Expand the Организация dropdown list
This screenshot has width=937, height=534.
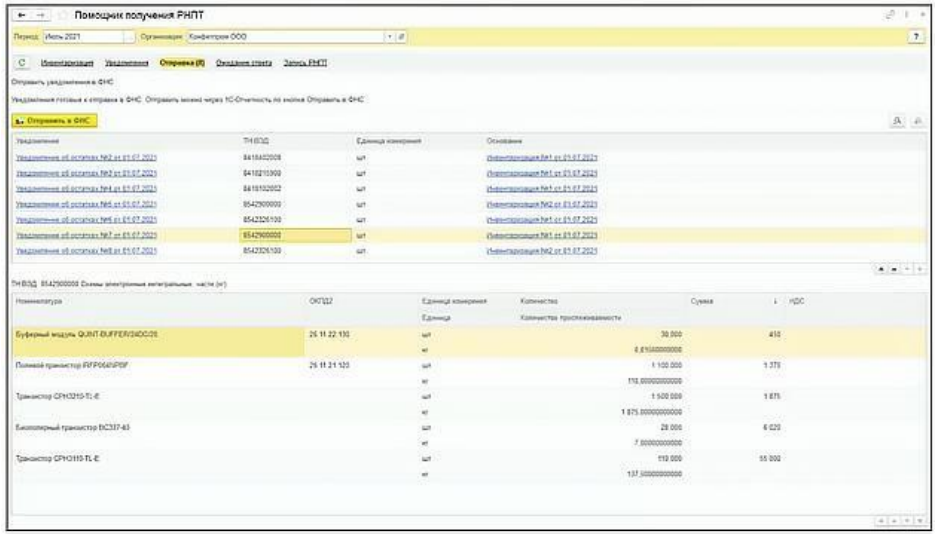click(390, 37)
